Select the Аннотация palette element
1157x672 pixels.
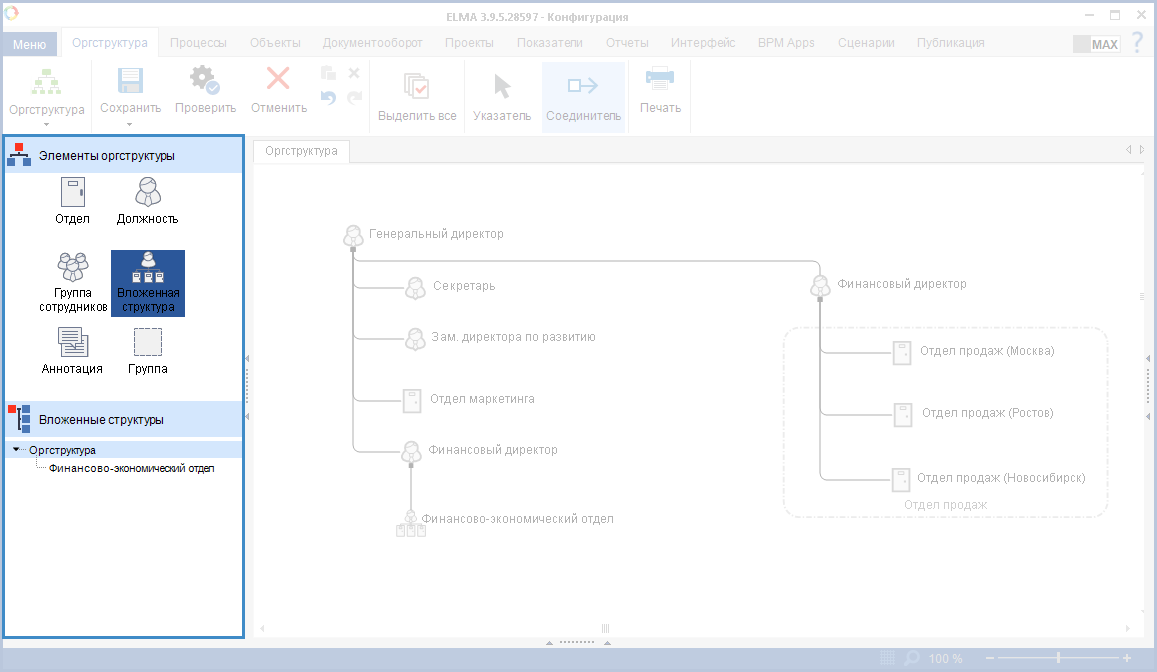click(x=72, y=351)
